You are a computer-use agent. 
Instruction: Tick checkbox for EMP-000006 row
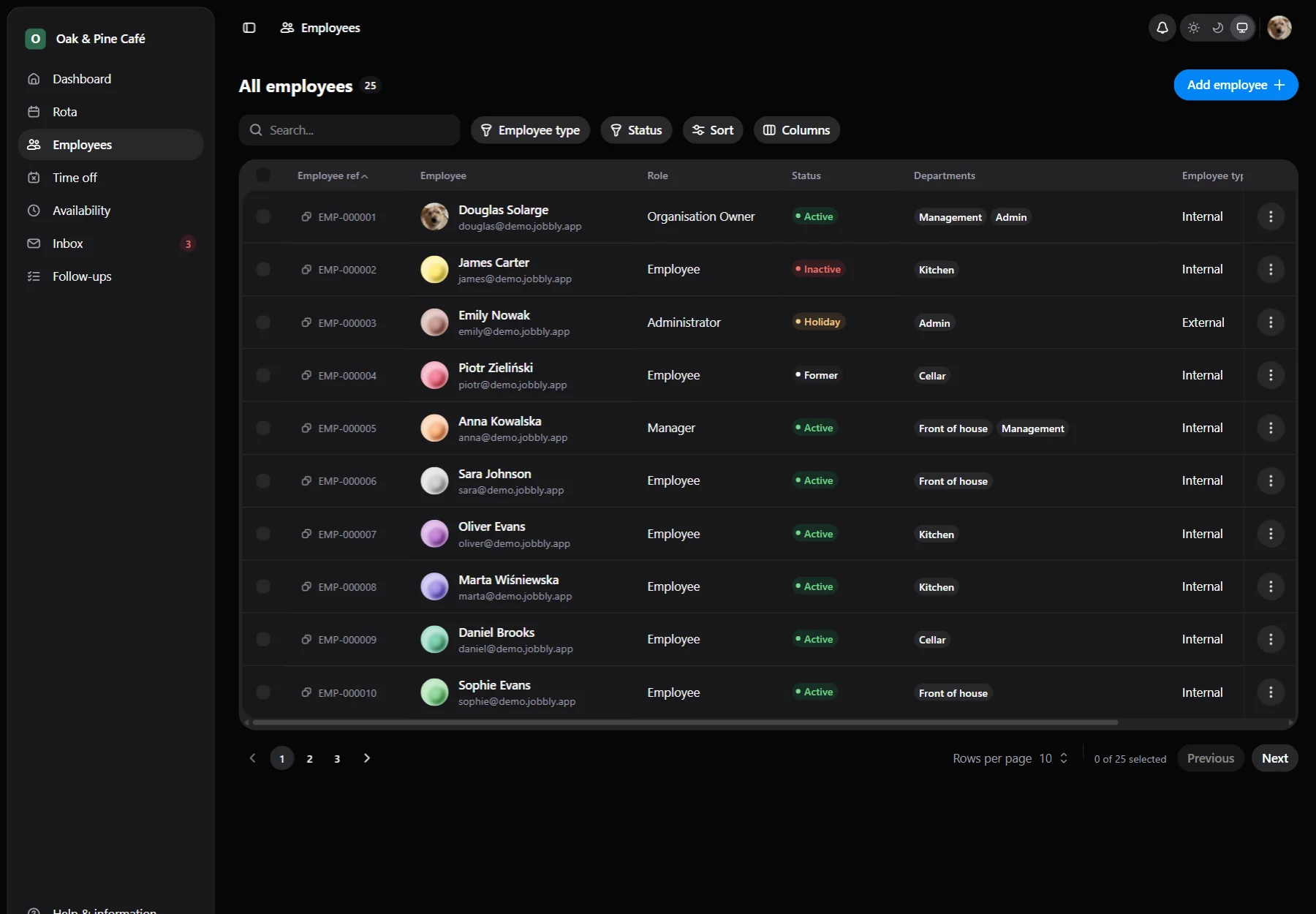pos(263,480)
